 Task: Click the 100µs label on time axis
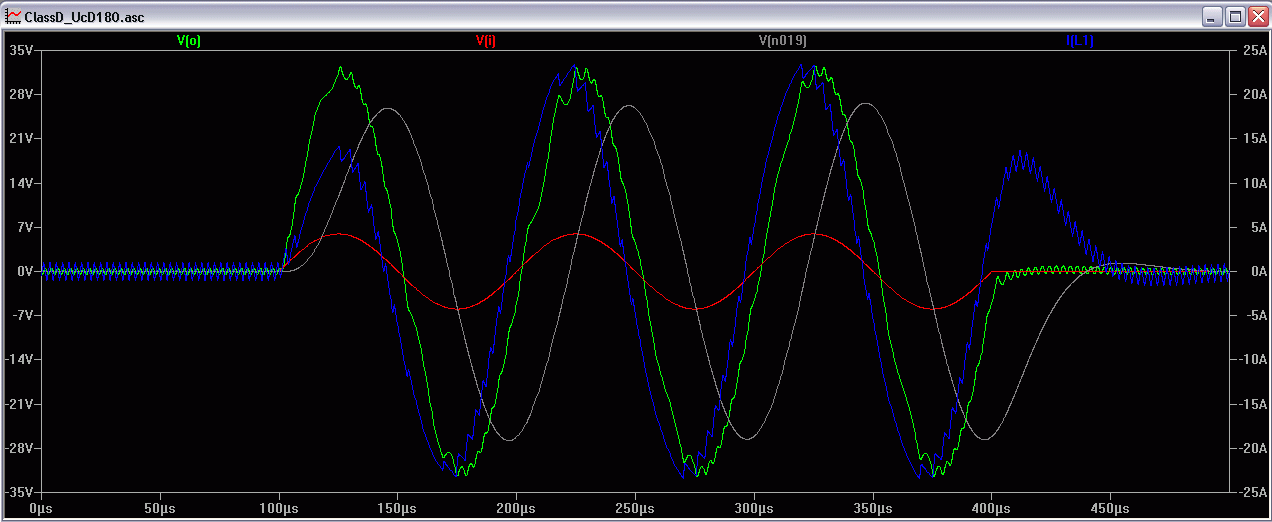[x=279, y=508]
